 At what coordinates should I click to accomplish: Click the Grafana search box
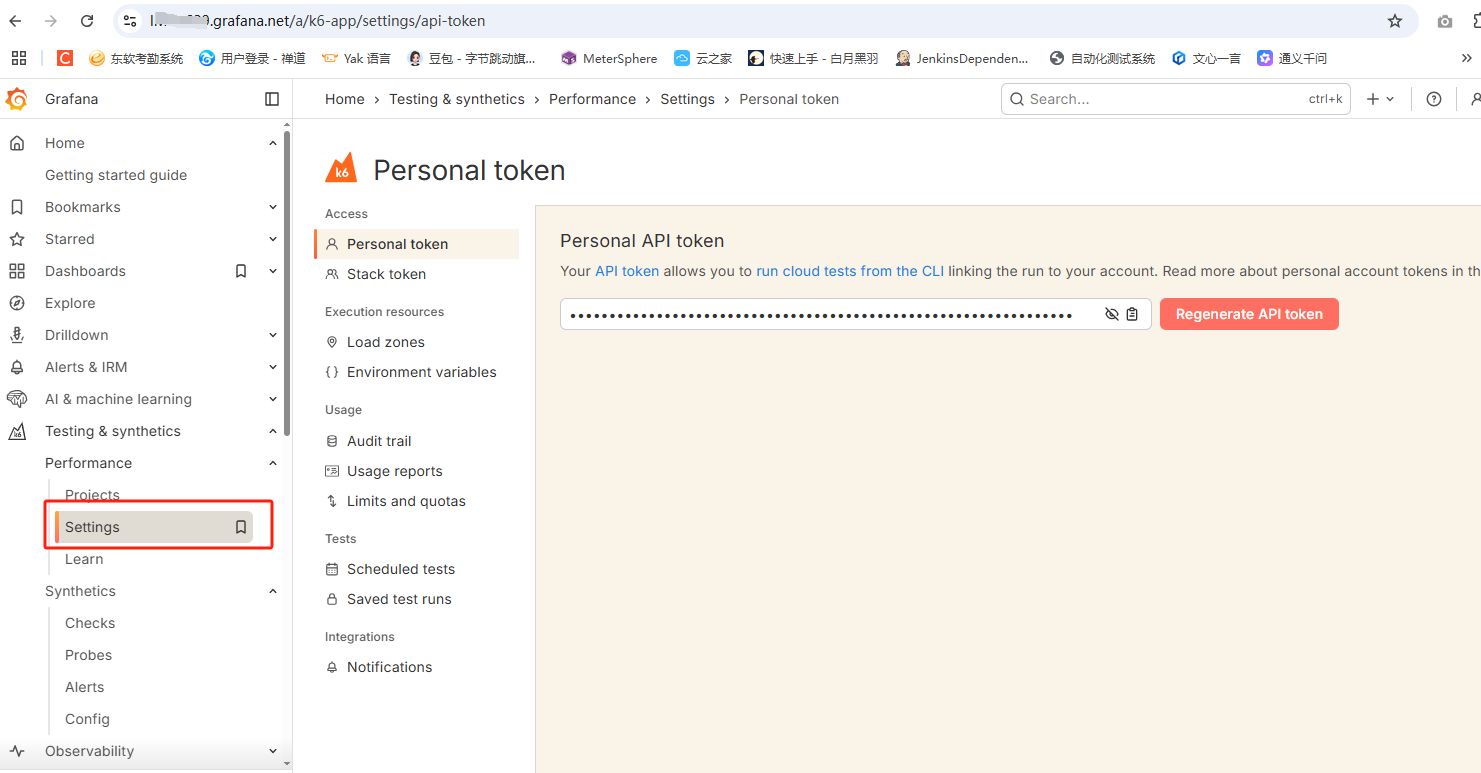coord(1175,99)
